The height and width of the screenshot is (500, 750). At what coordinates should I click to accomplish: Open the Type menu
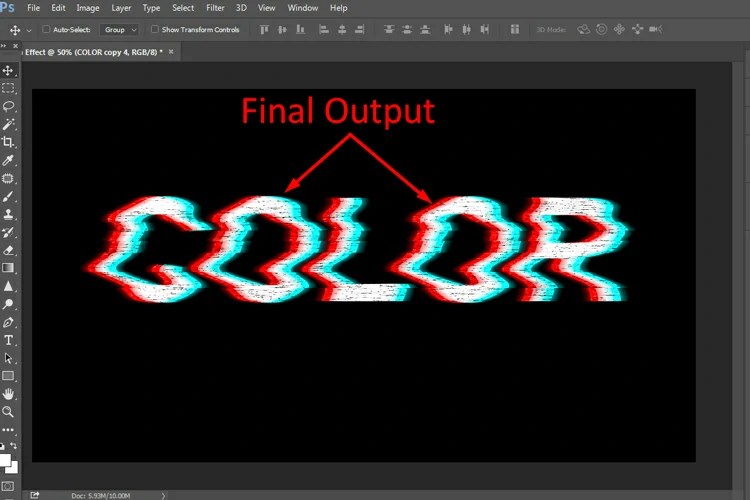click(x=151, y=8)
